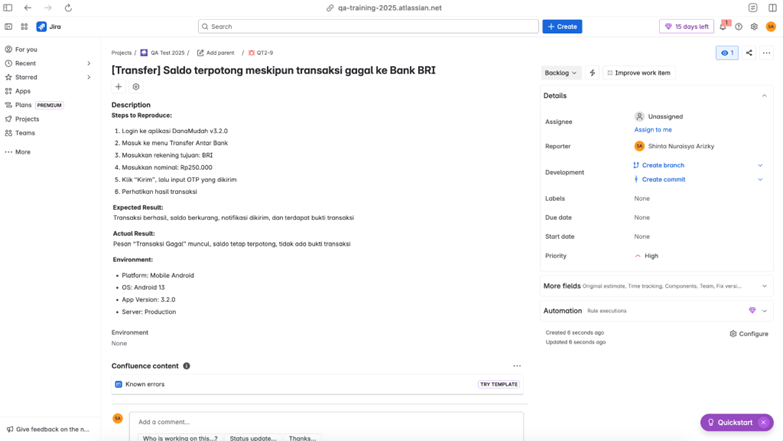Click the browser address bar URL
The width and height of the screenshot is (783, 441).
click(390, 7)
